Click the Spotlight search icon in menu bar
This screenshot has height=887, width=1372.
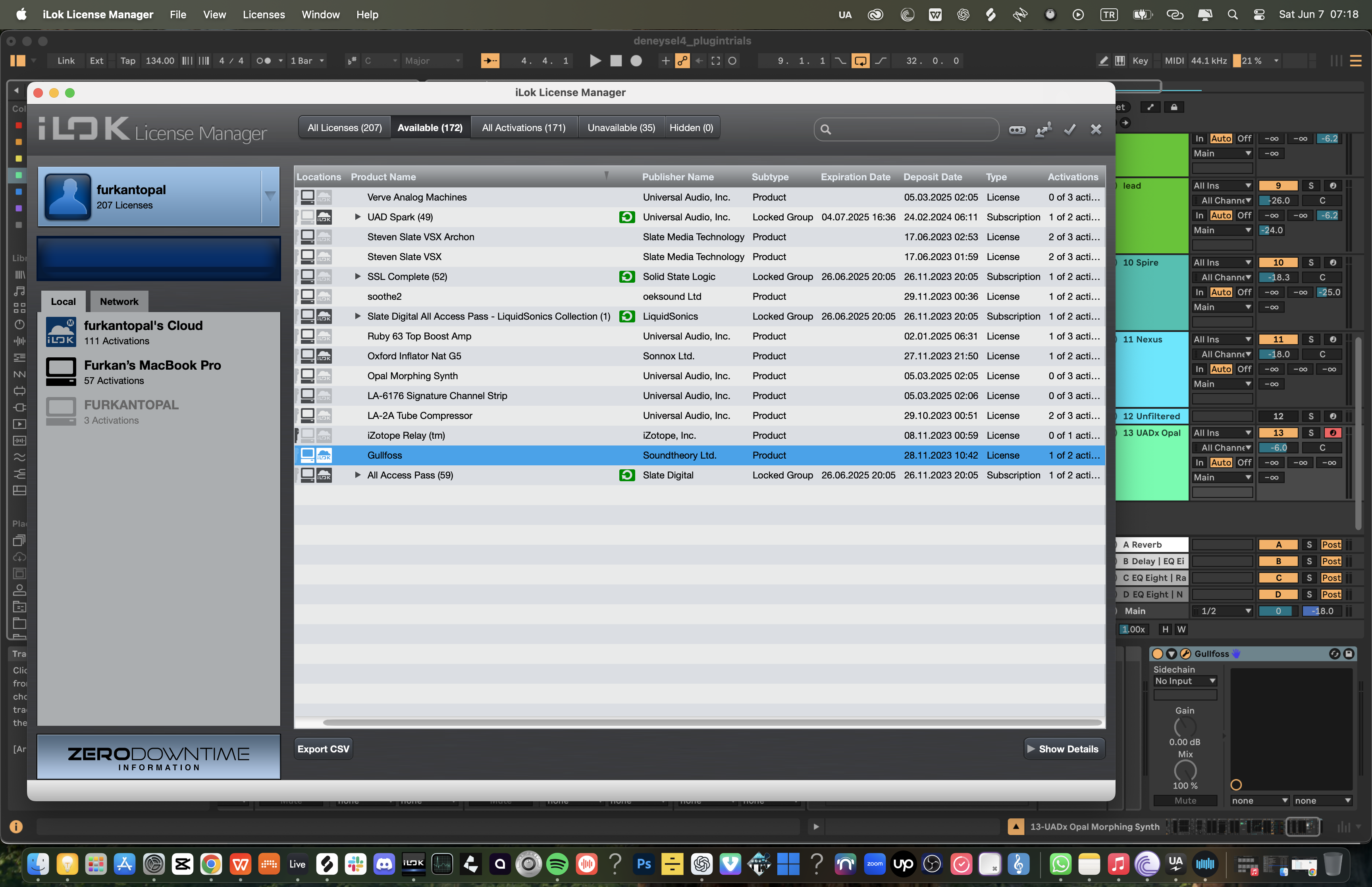1232,14
